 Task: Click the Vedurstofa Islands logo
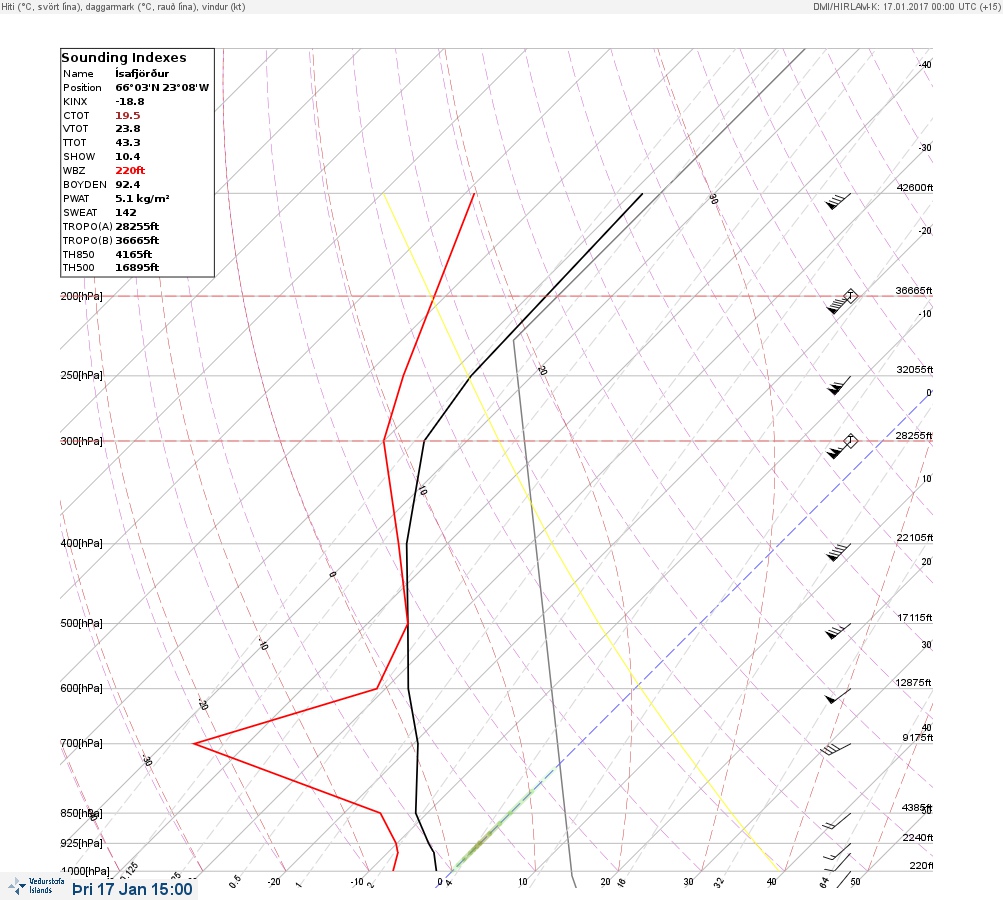point(36,886)
